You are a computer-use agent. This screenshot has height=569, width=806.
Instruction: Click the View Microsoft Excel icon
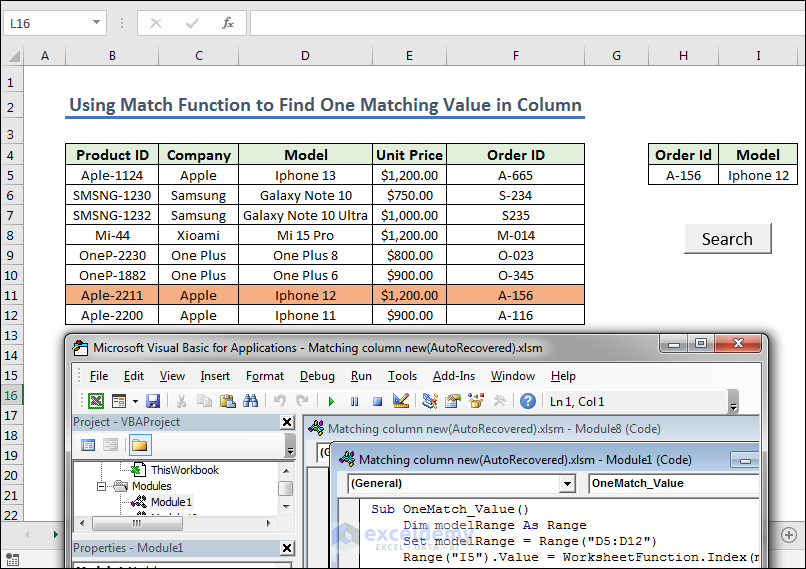click(95, 401)
